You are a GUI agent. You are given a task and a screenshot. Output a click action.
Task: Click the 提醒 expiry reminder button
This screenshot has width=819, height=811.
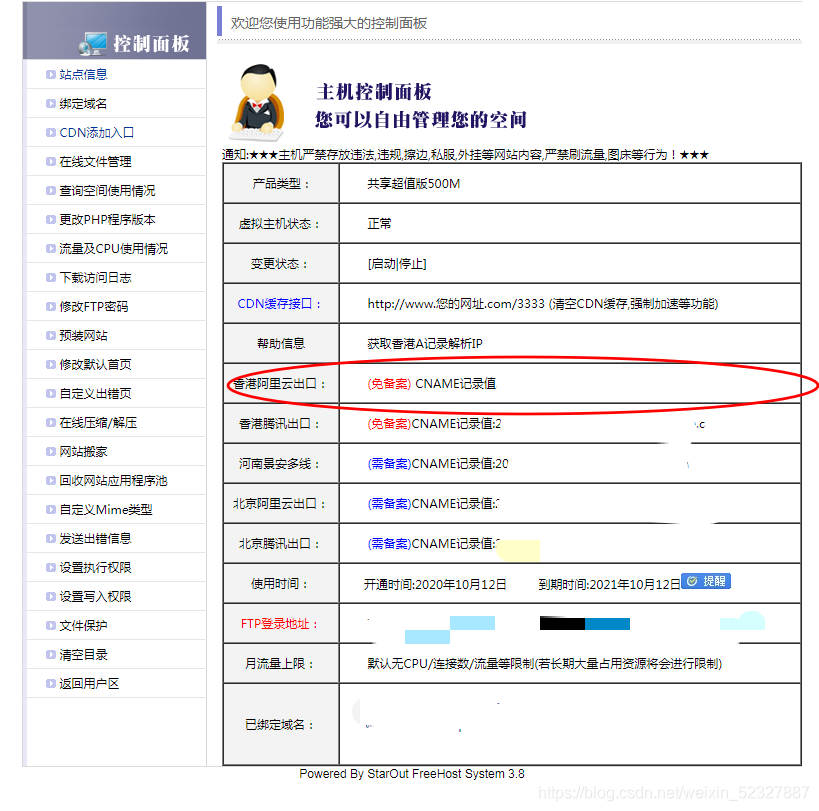coord(706,581)
